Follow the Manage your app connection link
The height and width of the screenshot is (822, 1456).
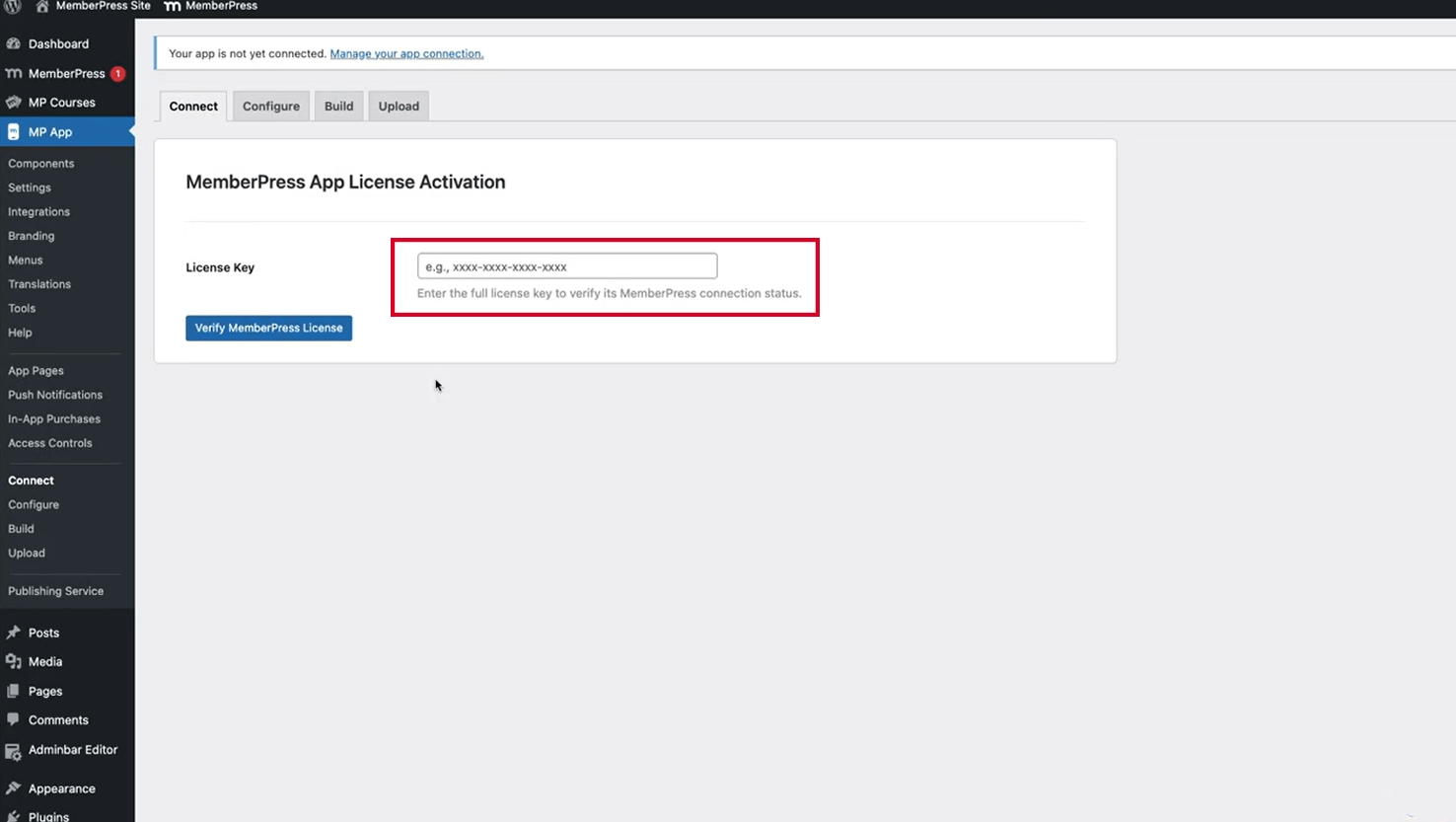pos(406,54)
